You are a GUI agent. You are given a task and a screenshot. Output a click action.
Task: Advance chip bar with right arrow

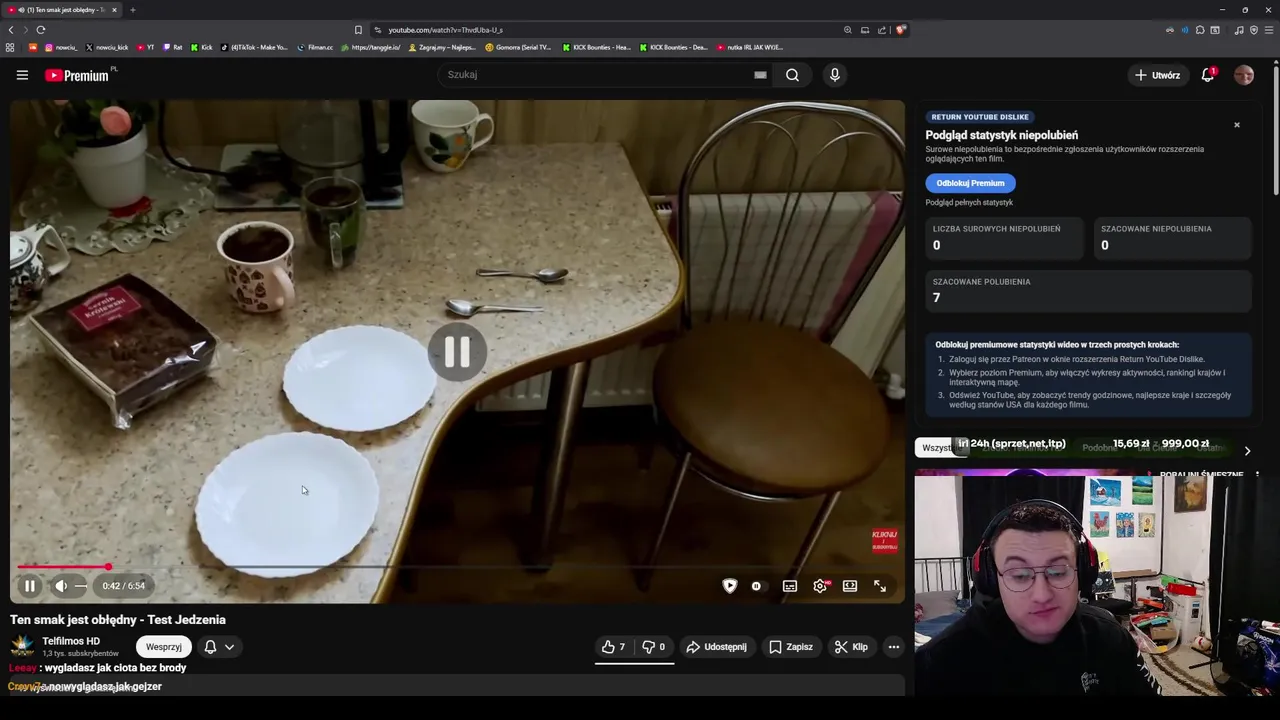coord(1247,451)
